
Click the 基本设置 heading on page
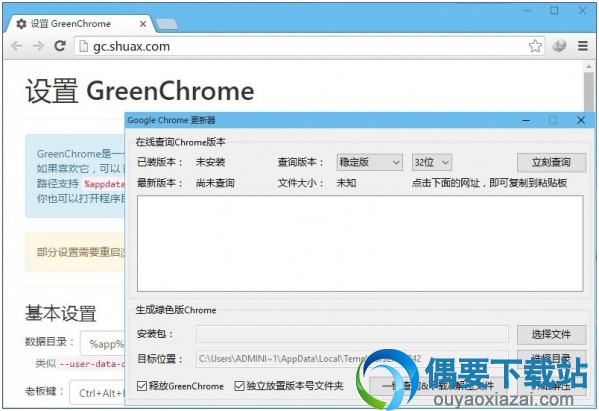click(60, 314)
